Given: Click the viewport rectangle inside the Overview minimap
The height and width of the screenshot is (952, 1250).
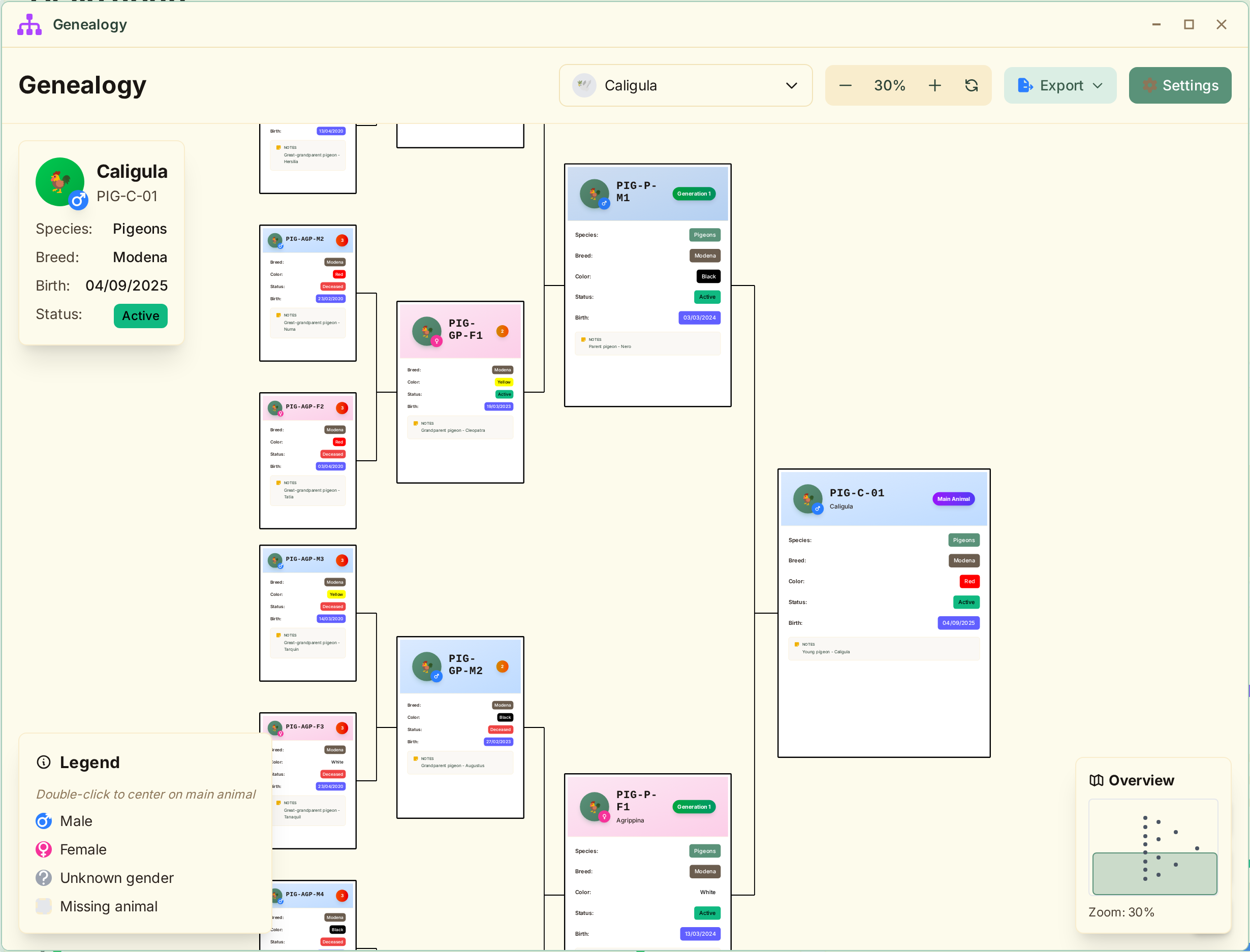Looking at the screenshot, I should 1155,873.
